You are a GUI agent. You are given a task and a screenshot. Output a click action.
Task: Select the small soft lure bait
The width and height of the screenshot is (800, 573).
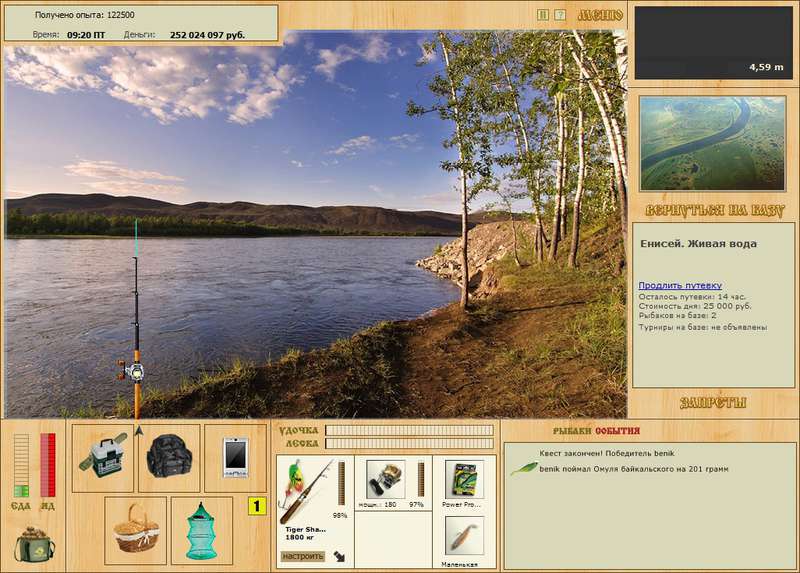point(464,536)
